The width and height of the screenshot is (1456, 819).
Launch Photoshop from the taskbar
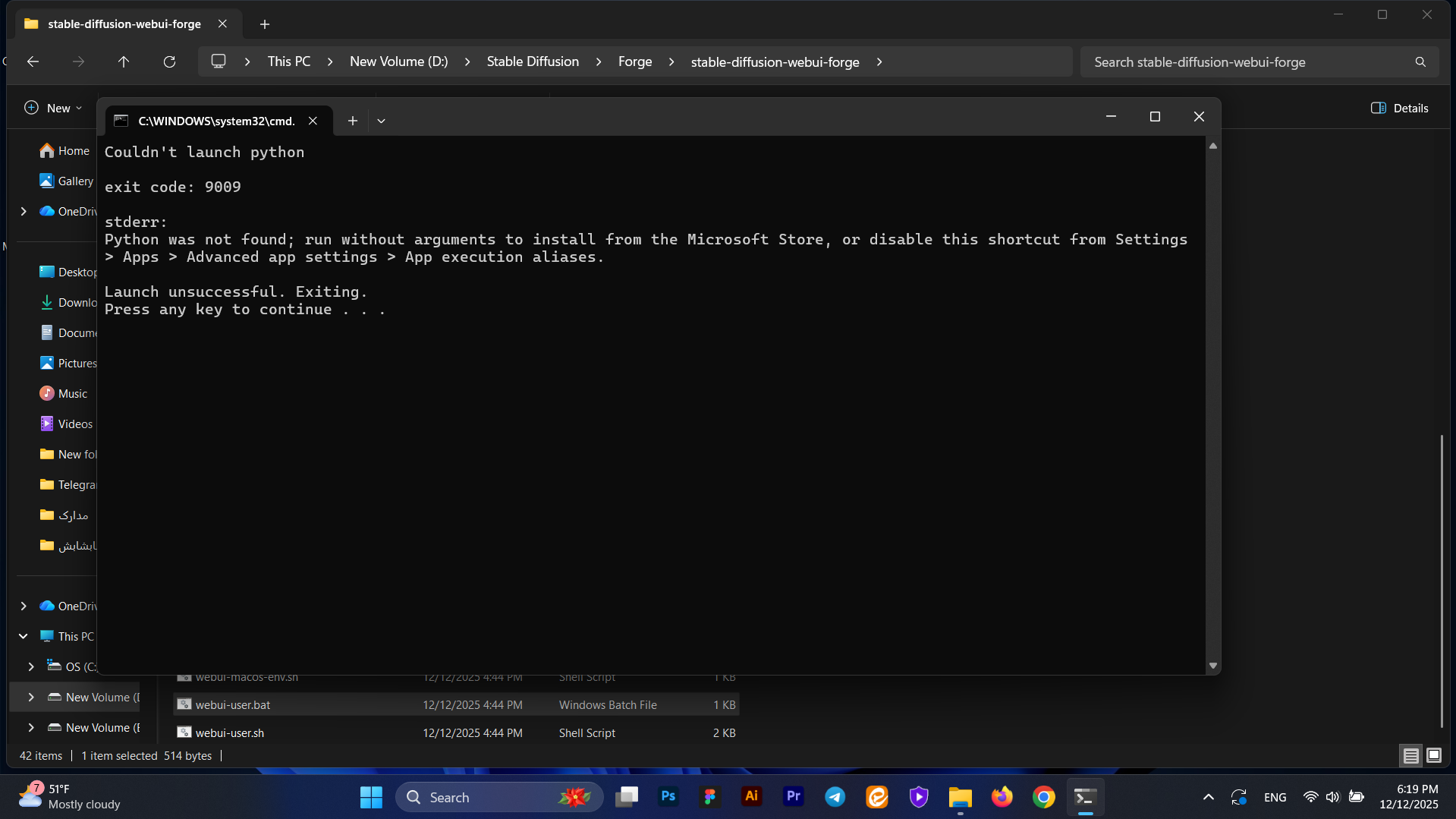click(x=668, y=797)
